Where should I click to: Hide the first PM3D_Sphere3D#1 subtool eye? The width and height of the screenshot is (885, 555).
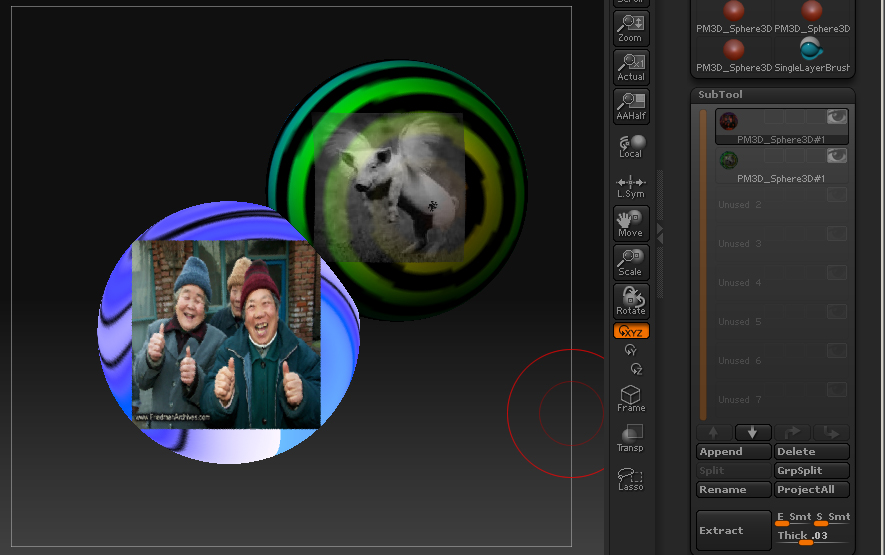coord(836,118)
